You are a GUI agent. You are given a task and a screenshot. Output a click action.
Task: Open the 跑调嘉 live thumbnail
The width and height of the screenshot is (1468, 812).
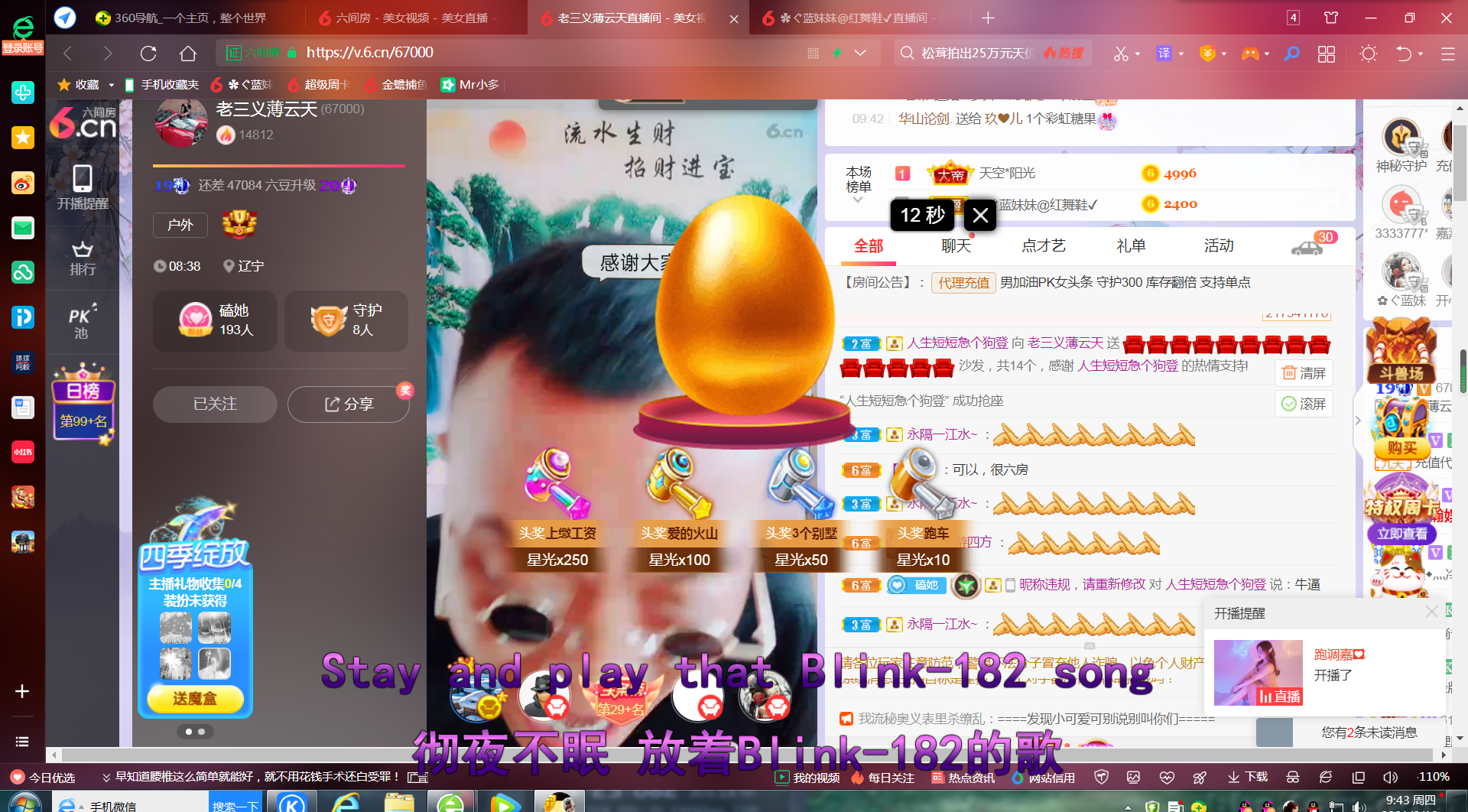(1258, 673)
